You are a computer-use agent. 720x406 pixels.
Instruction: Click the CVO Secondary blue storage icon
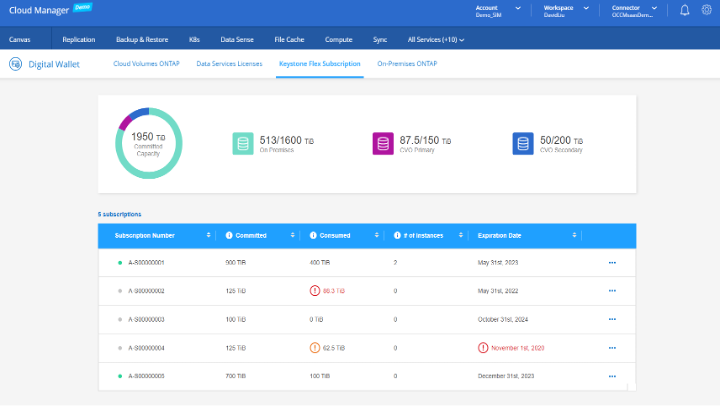pyautogui.click(x=521, y=144)
